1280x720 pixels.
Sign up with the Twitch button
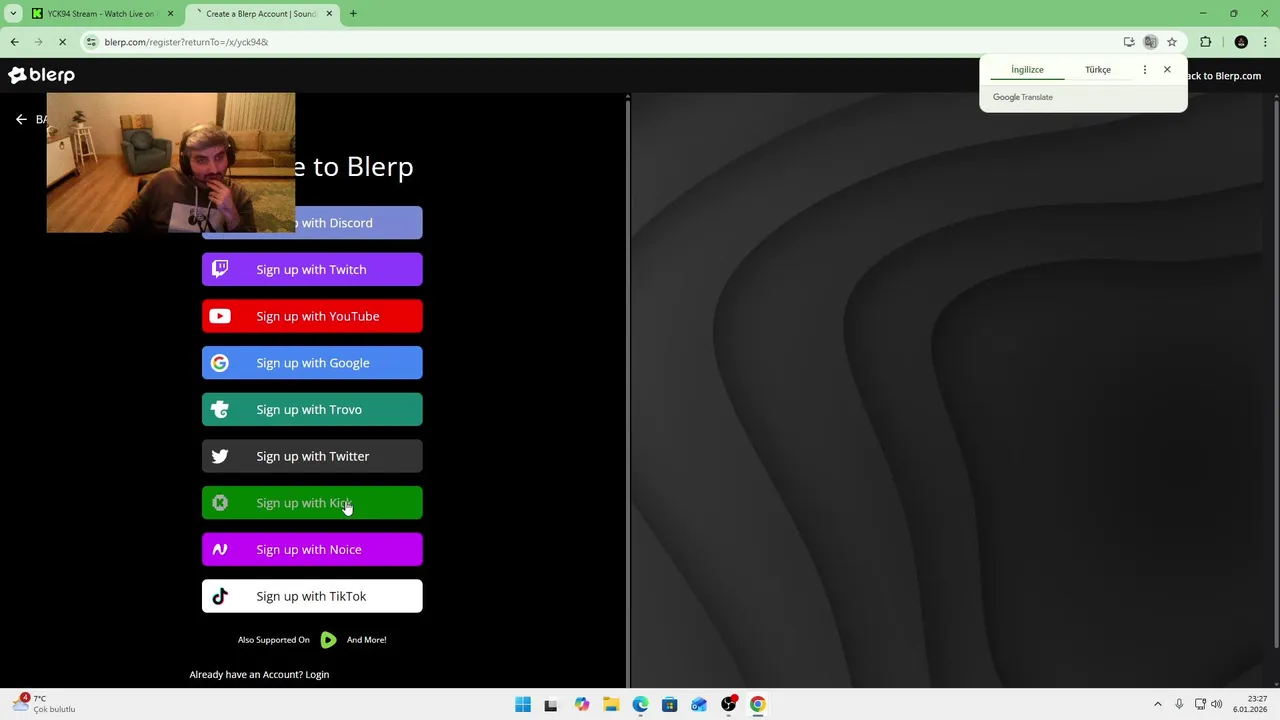coord(312,269)
